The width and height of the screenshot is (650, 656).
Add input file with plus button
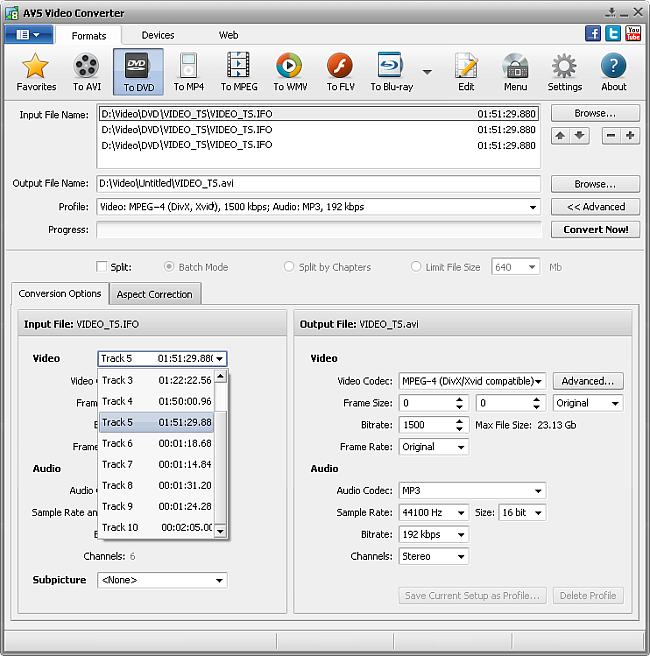[630, 136]
